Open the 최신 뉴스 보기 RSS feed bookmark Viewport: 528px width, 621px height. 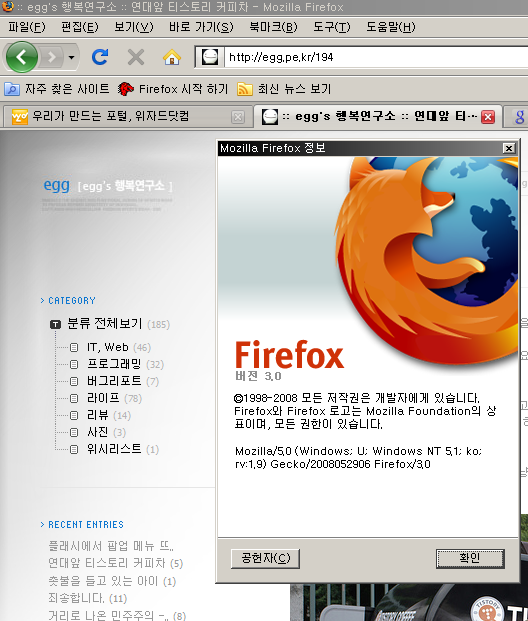point(284,89)
